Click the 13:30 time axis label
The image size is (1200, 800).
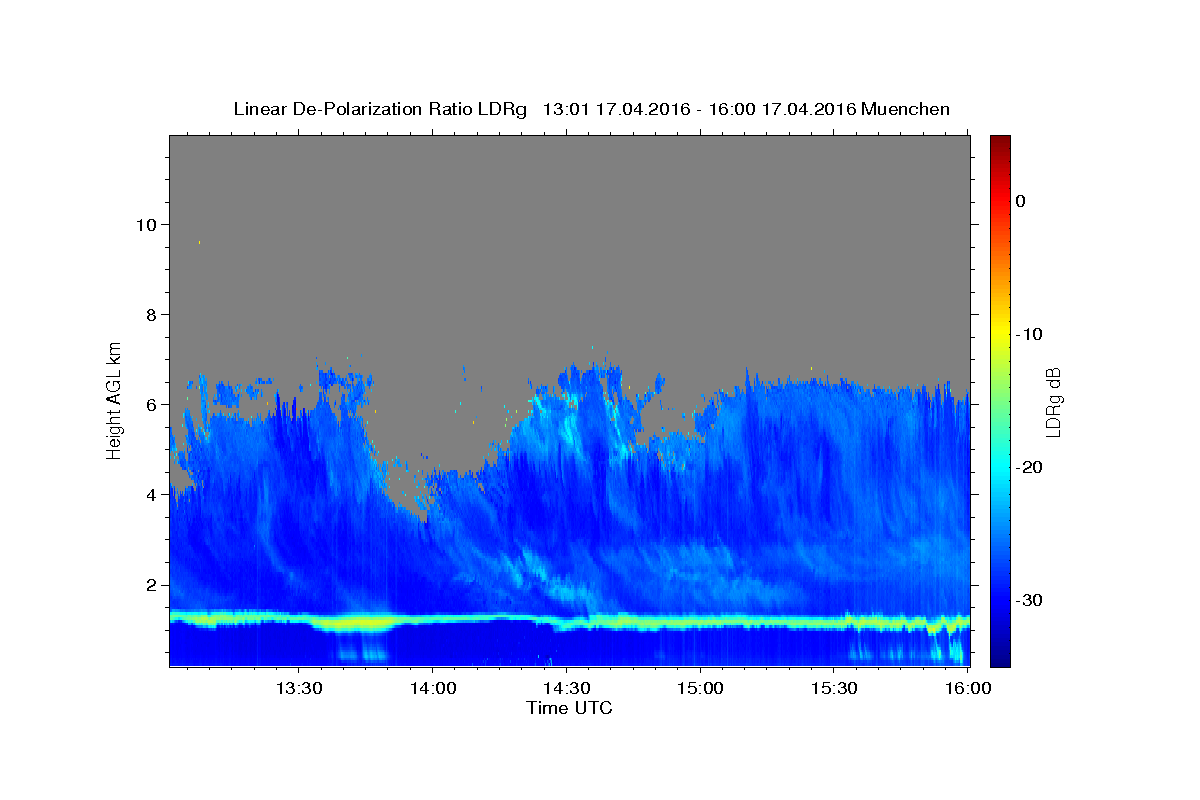[298, 689]
